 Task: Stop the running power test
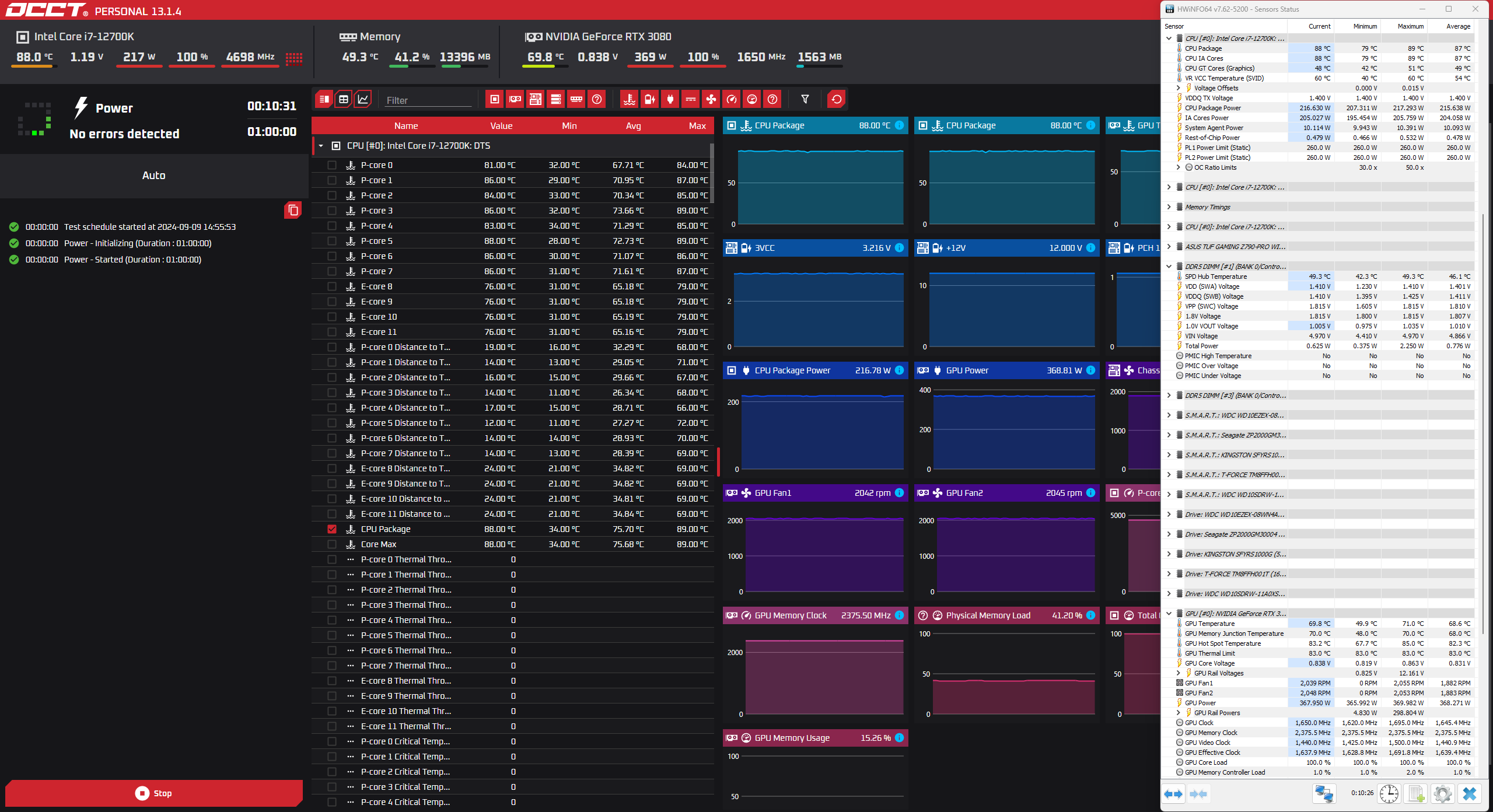[154, 793]
